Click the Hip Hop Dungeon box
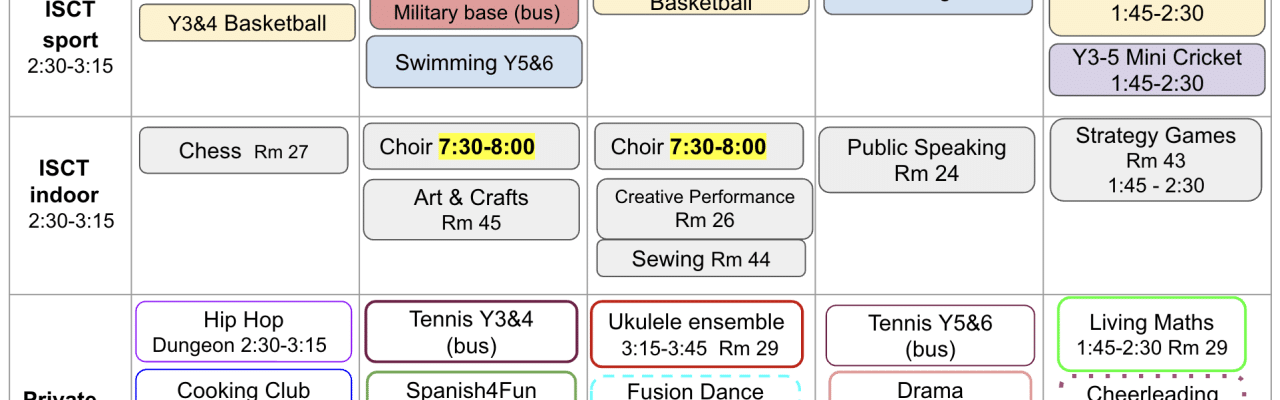1280x400 pixels. [x=244, y=332]
